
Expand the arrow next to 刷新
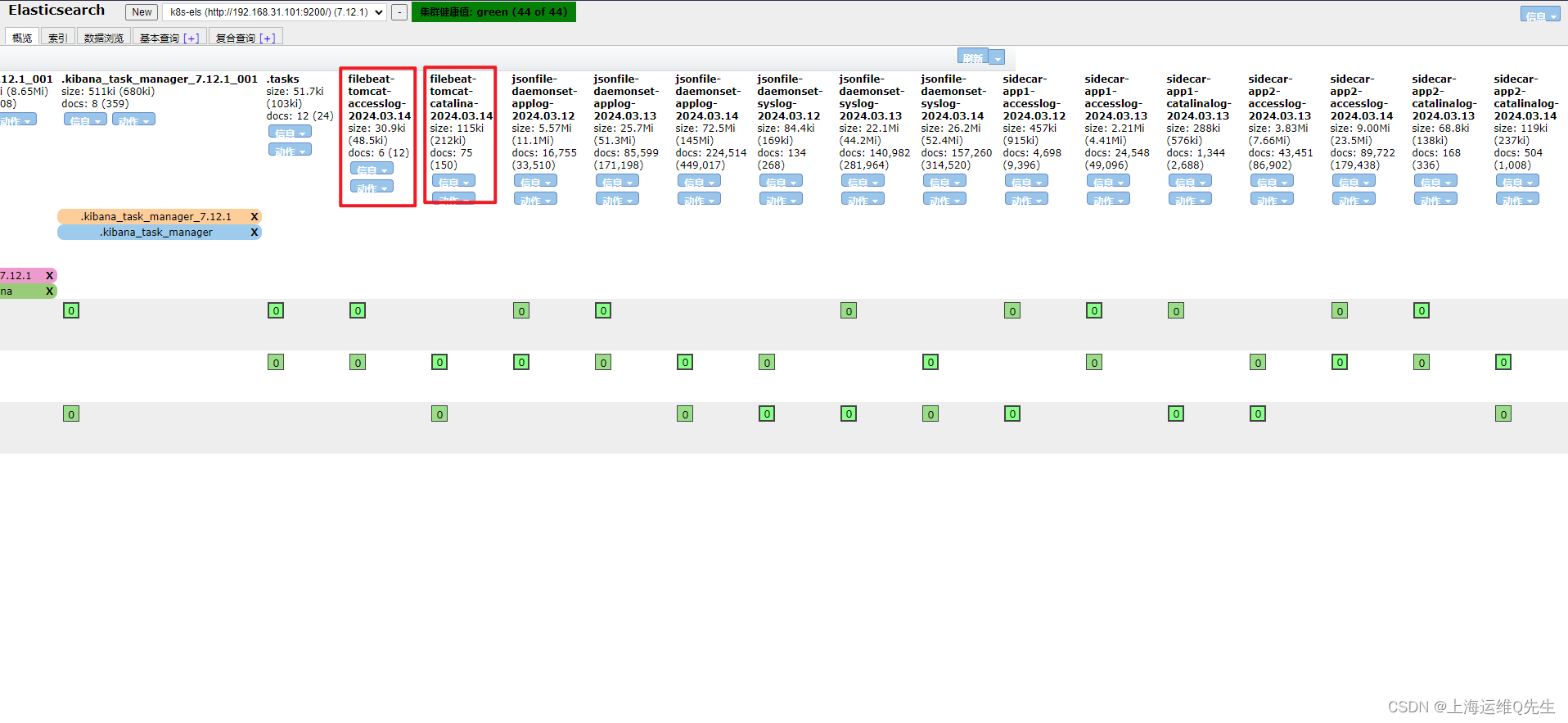point(998,57)
